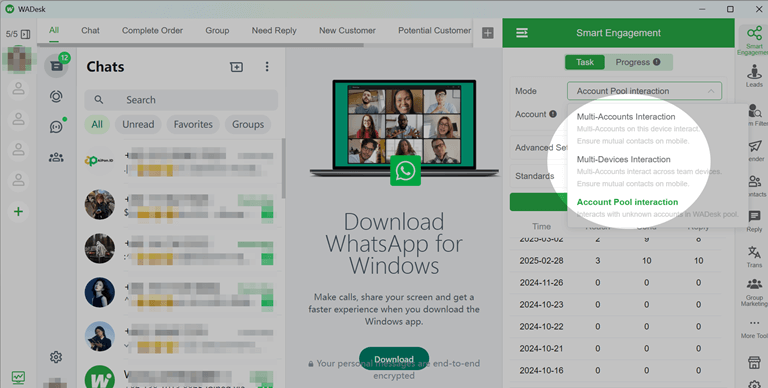Switch to the Progress toggle

pos(638,62)
